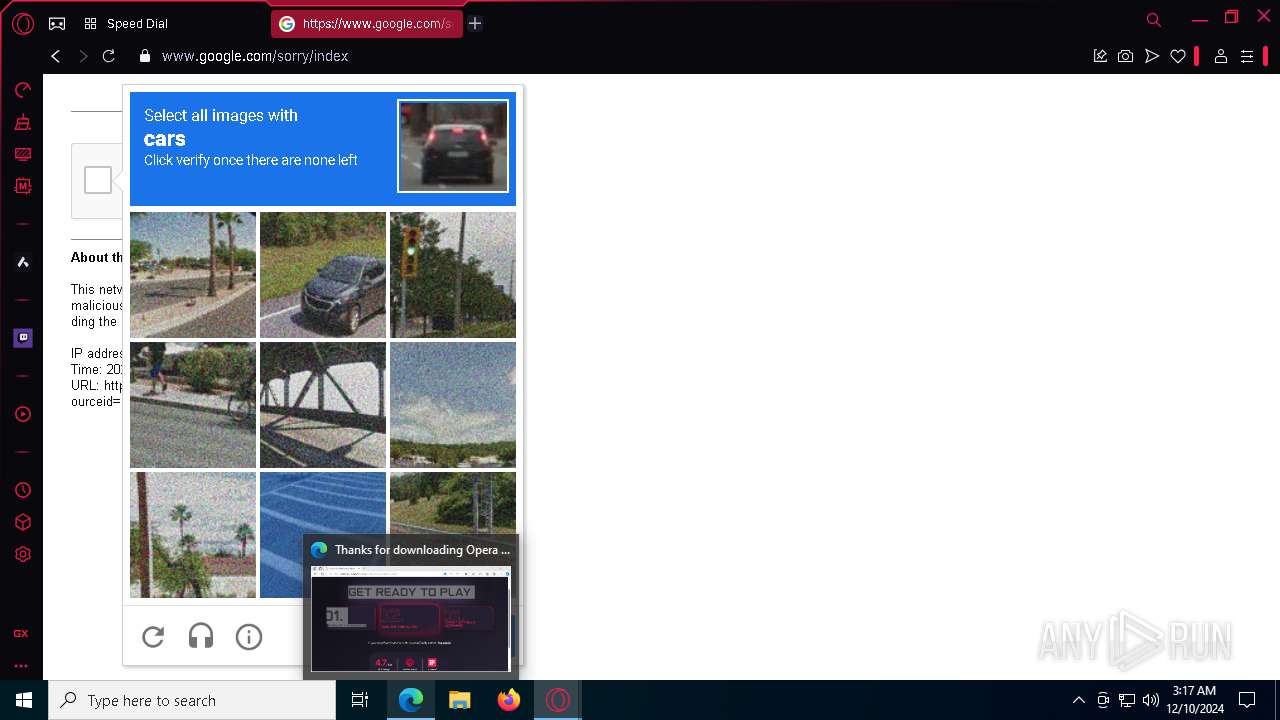Open Task View on the taskbar
Viewport: 1280px width, 720px height.
point(360,700)
